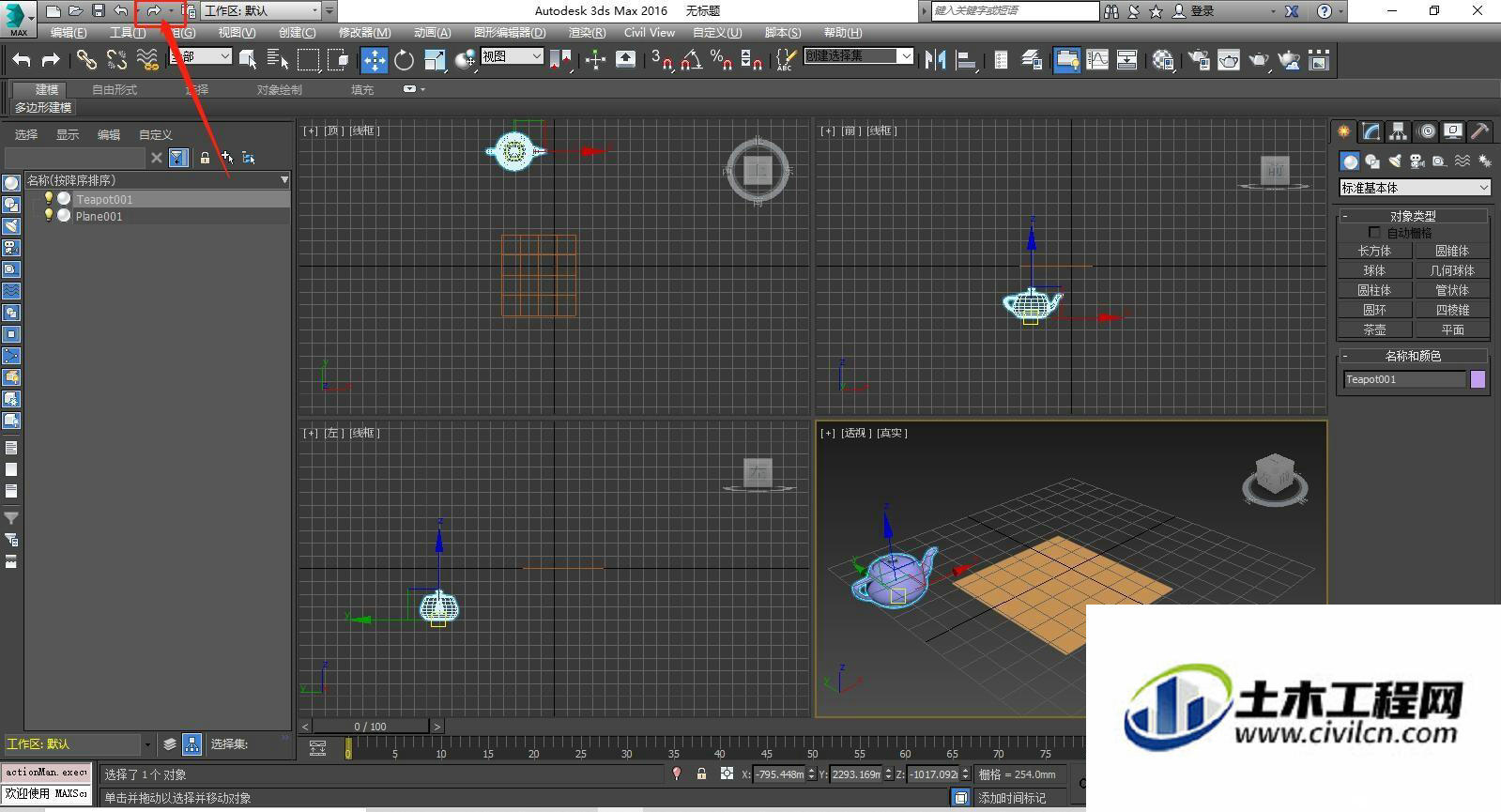Toggle Plane001 visibility light bulb

coord(49,216)
